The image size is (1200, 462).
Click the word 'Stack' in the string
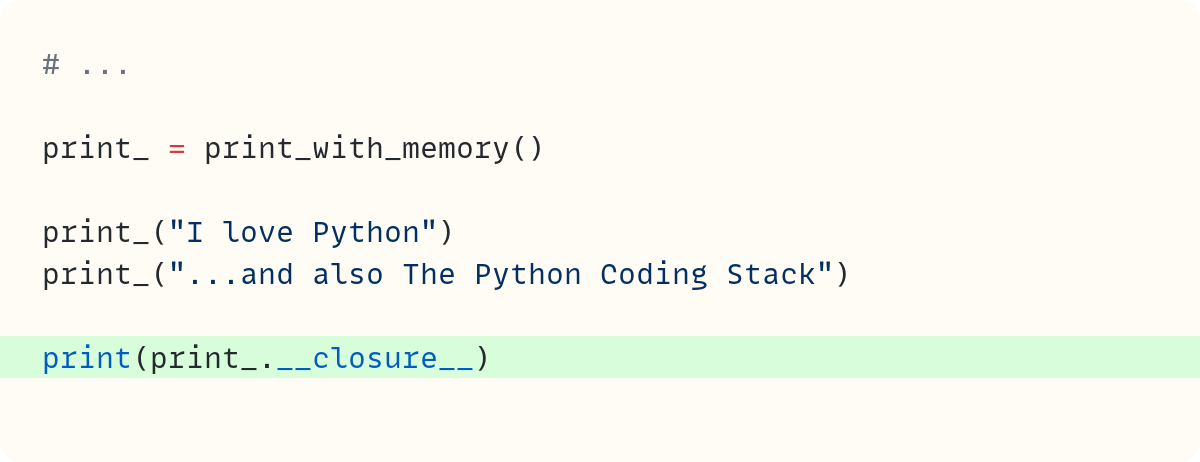tap(771, 274)
